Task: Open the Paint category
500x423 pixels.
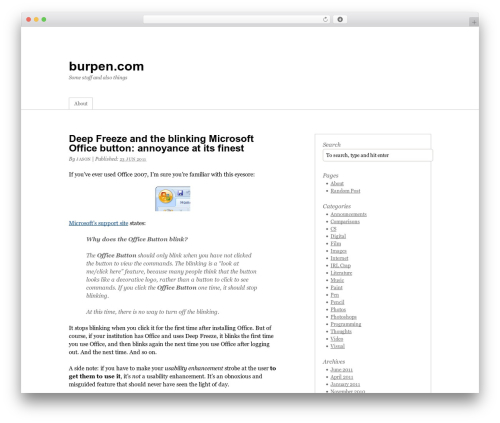Action: pos(336,287)
